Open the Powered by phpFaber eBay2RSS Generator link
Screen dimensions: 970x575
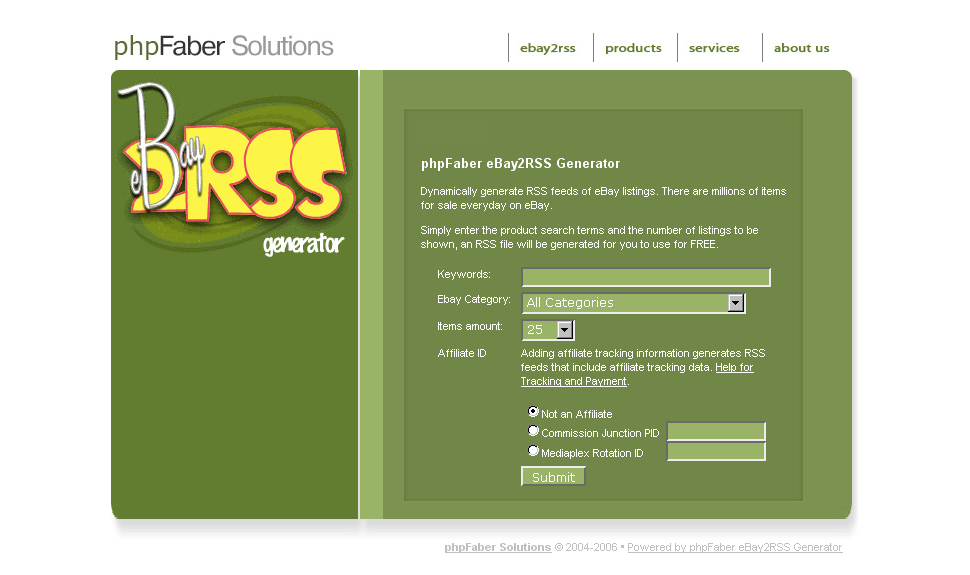pos(734,547)
